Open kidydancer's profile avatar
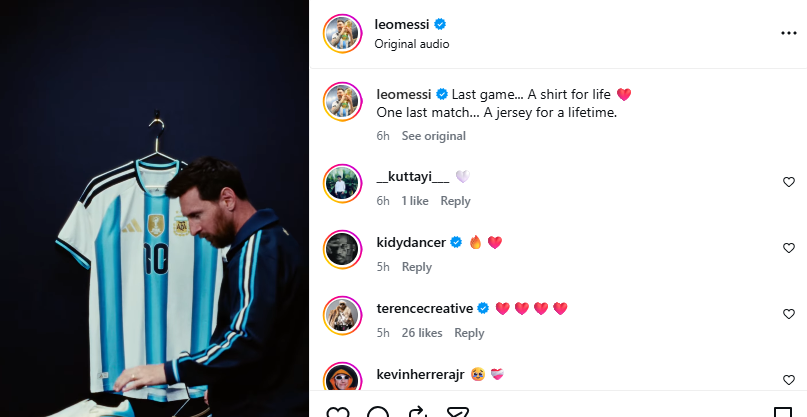Image resolution: width=807 pixels, height=417 pixels. 342,250
